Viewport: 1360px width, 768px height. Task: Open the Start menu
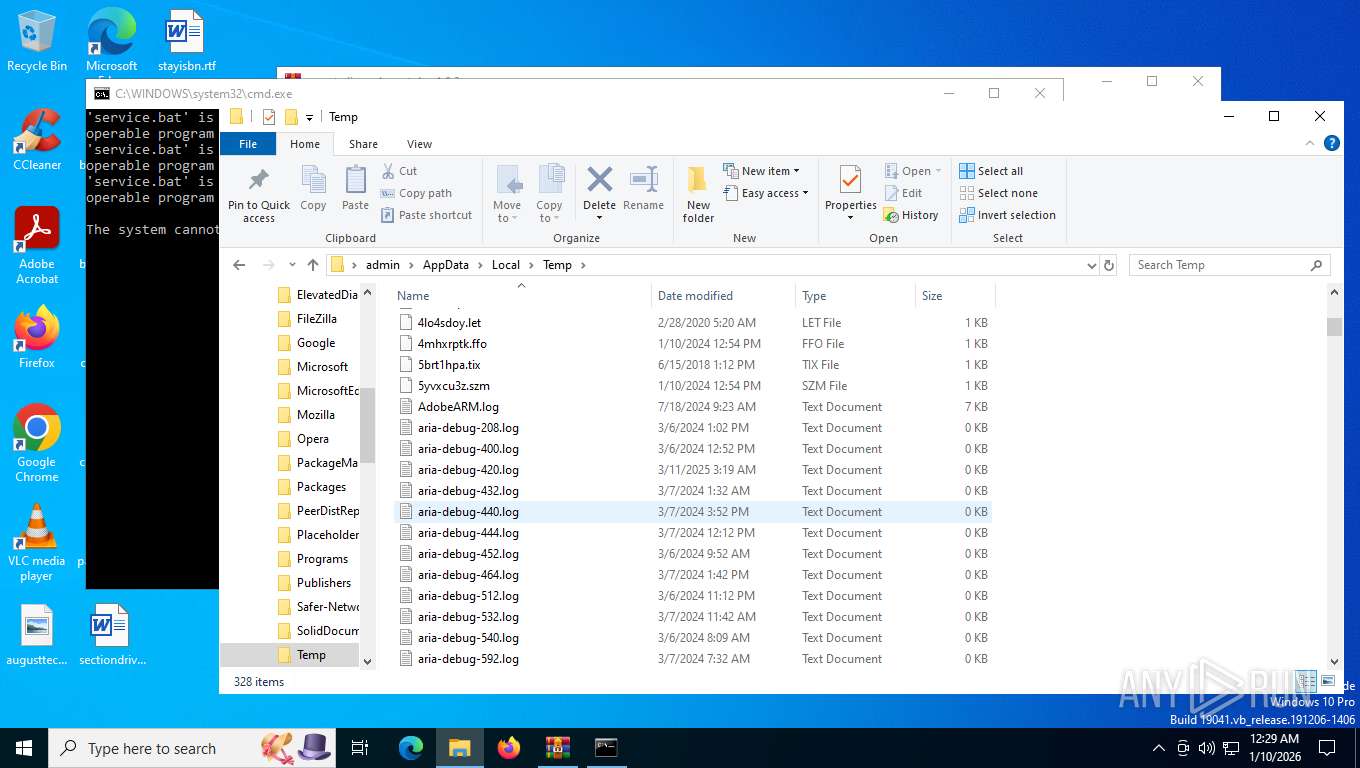[x=24, y=748]
